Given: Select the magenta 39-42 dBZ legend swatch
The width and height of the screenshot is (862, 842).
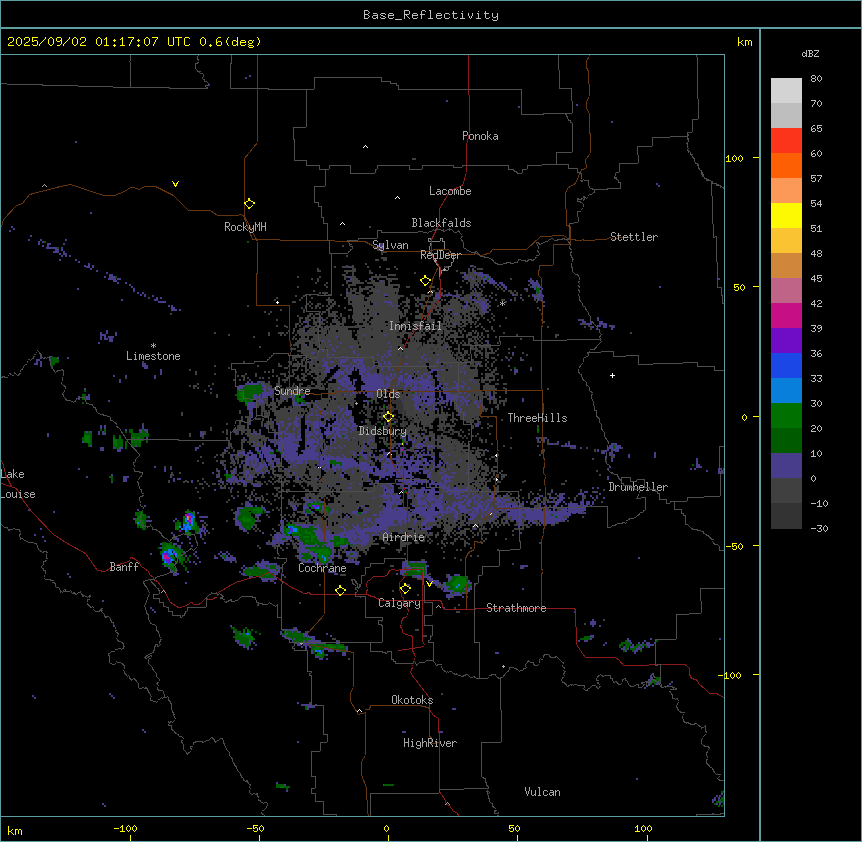Looking at the screenshot, I should [786, 315].
